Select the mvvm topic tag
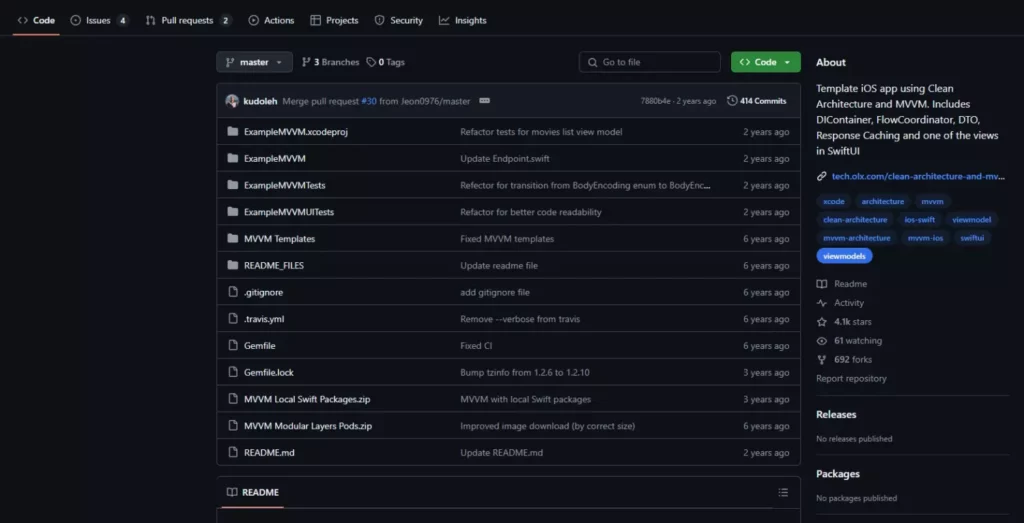 [x=932, y=202]
